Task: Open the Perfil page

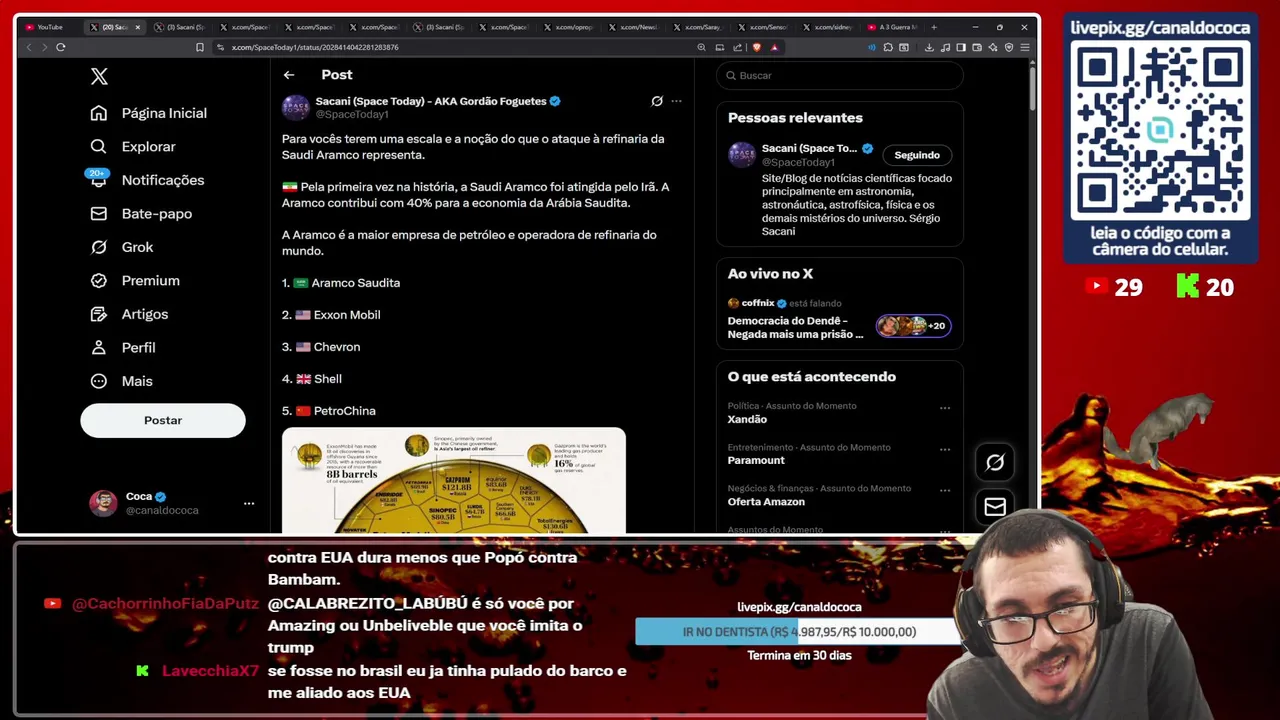Action: (122, 347)
